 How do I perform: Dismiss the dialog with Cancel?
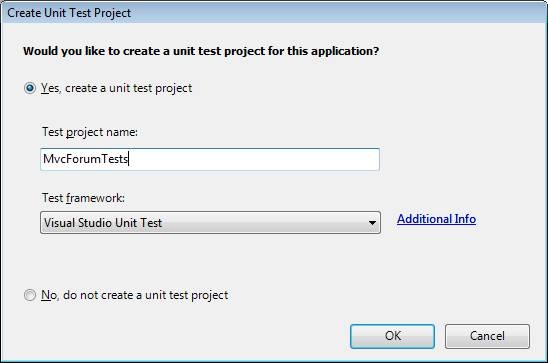[487, 336]
